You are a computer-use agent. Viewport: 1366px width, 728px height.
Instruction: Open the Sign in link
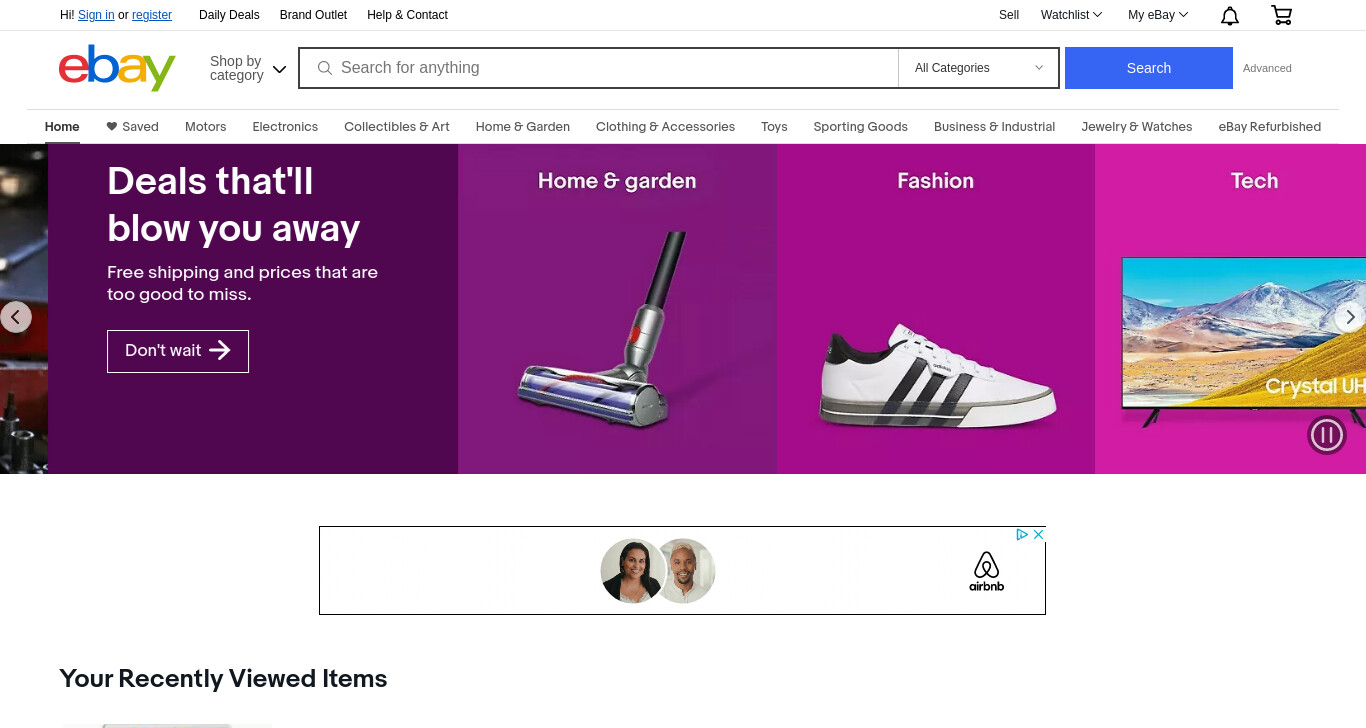coord(96,15)
